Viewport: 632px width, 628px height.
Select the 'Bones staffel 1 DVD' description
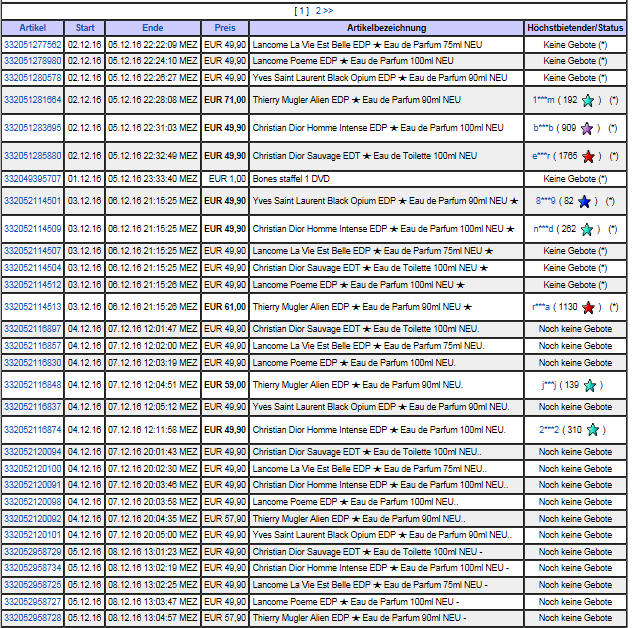(291, 179)
